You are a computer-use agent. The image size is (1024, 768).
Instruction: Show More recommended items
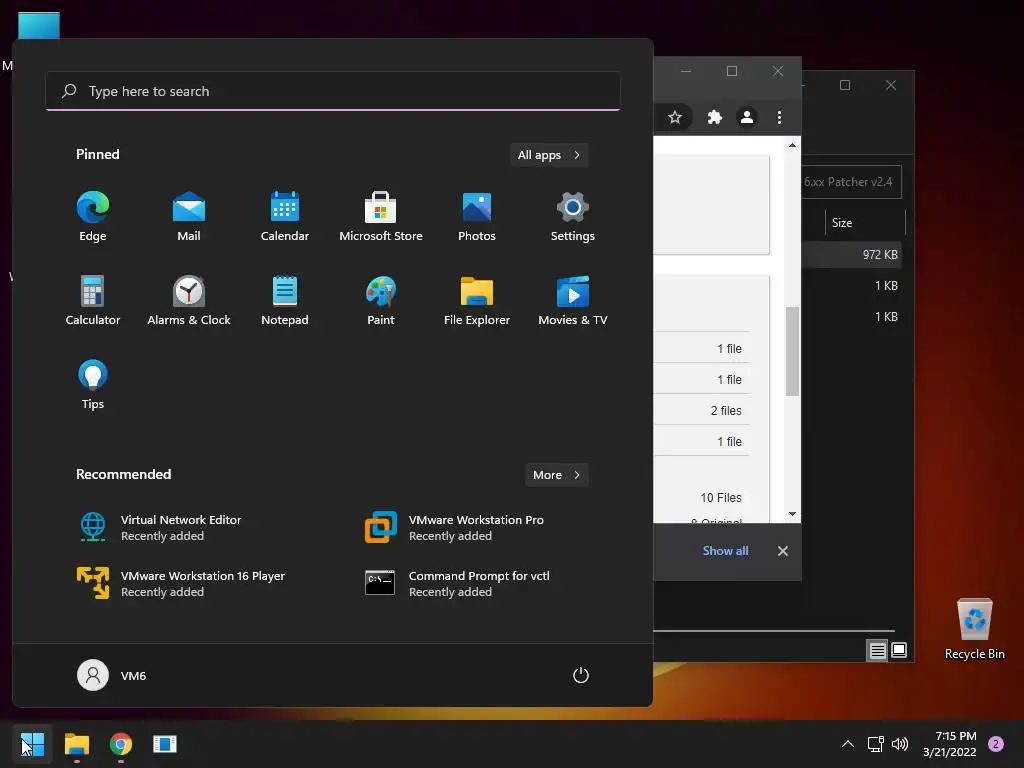(556, 475)
